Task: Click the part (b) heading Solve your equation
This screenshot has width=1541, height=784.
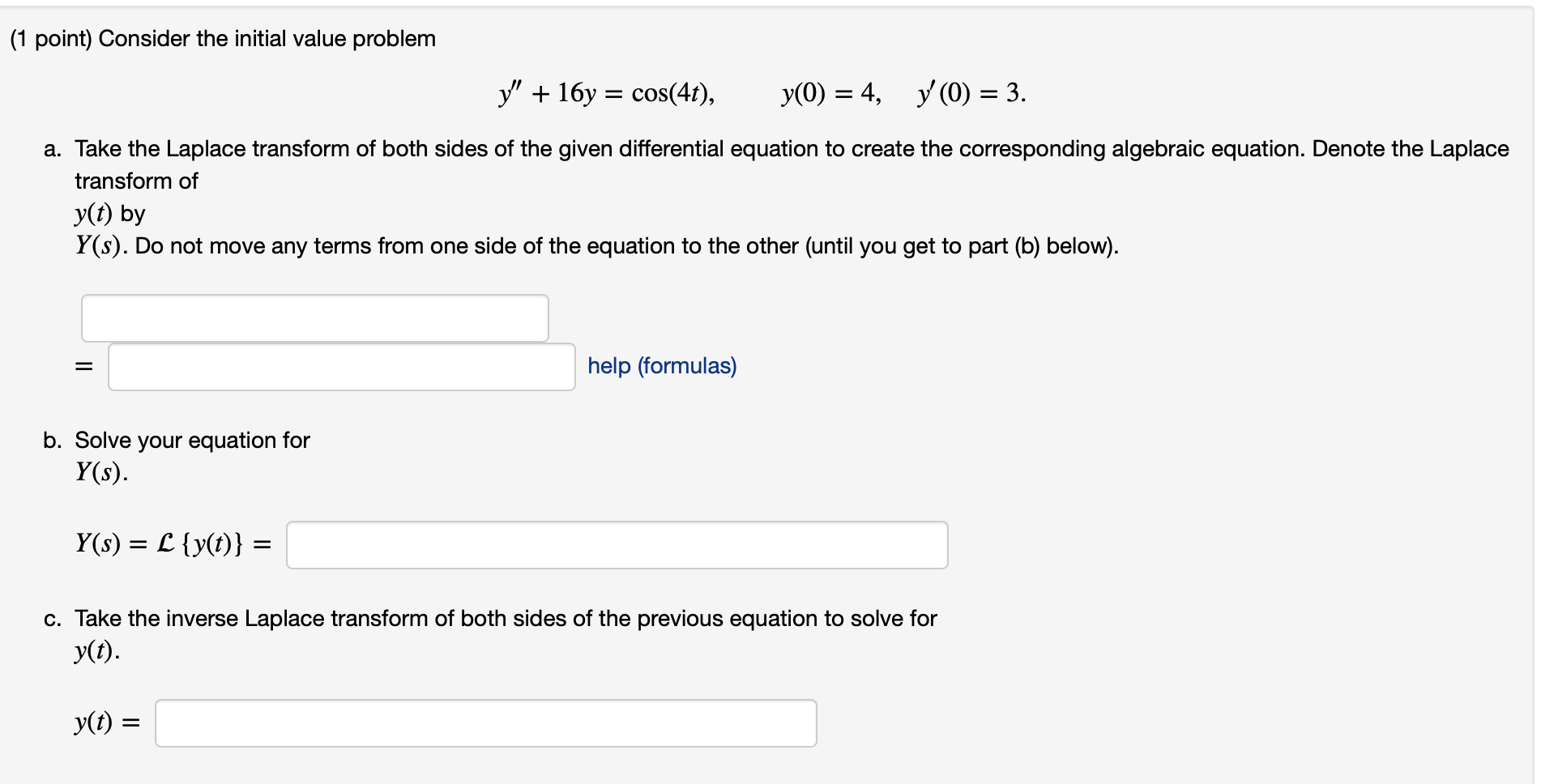Action: [192, 440]
